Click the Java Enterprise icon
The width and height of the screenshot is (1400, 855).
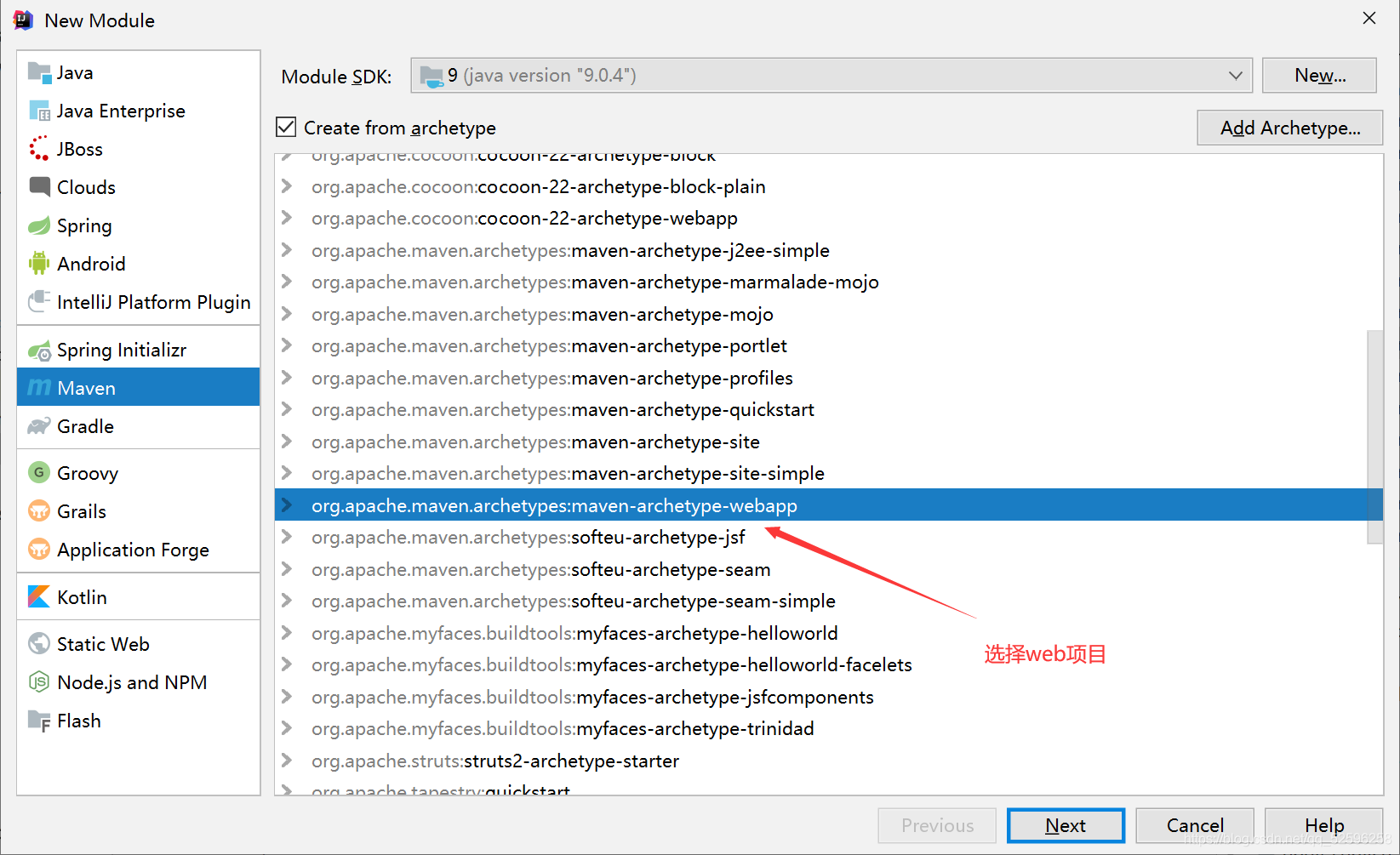[39, 111]
